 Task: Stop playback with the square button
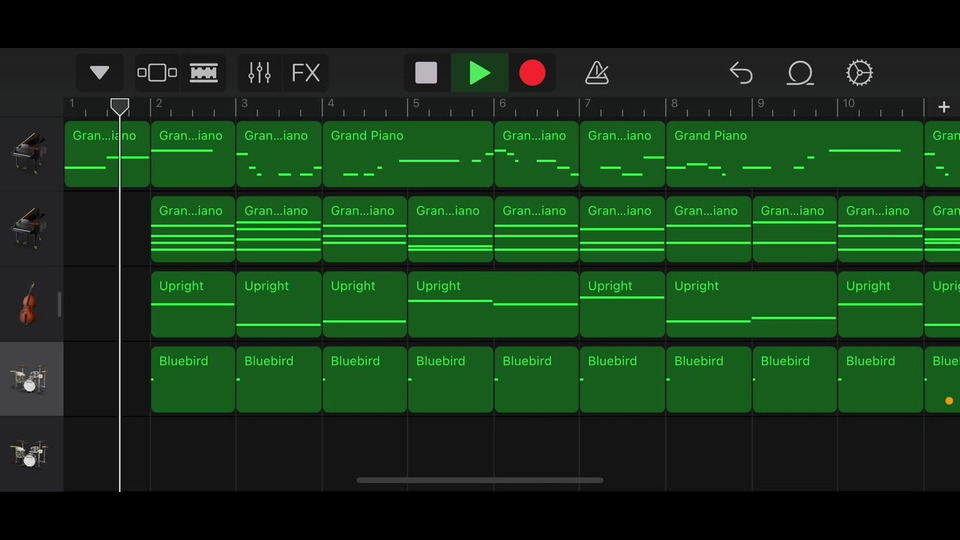pyautogui.click(x=426, y=73)
